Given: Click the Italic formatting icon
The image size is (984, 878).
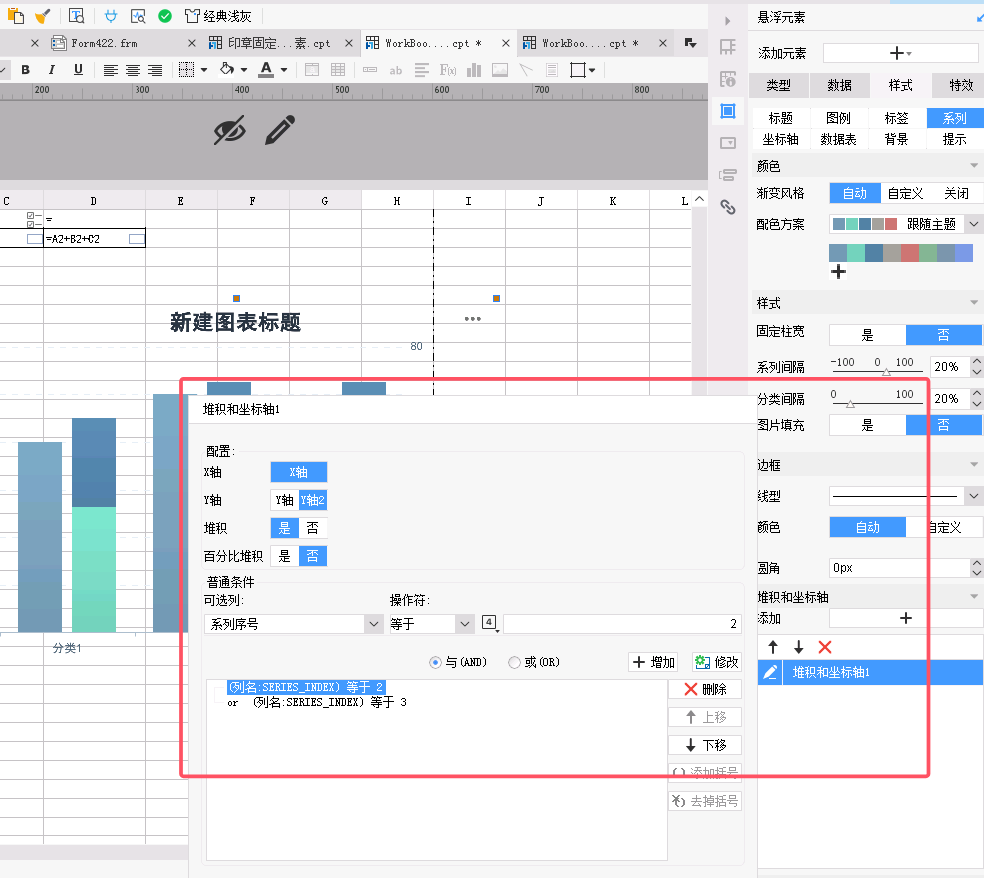Looking at the screenshot, I should [51, 69].
